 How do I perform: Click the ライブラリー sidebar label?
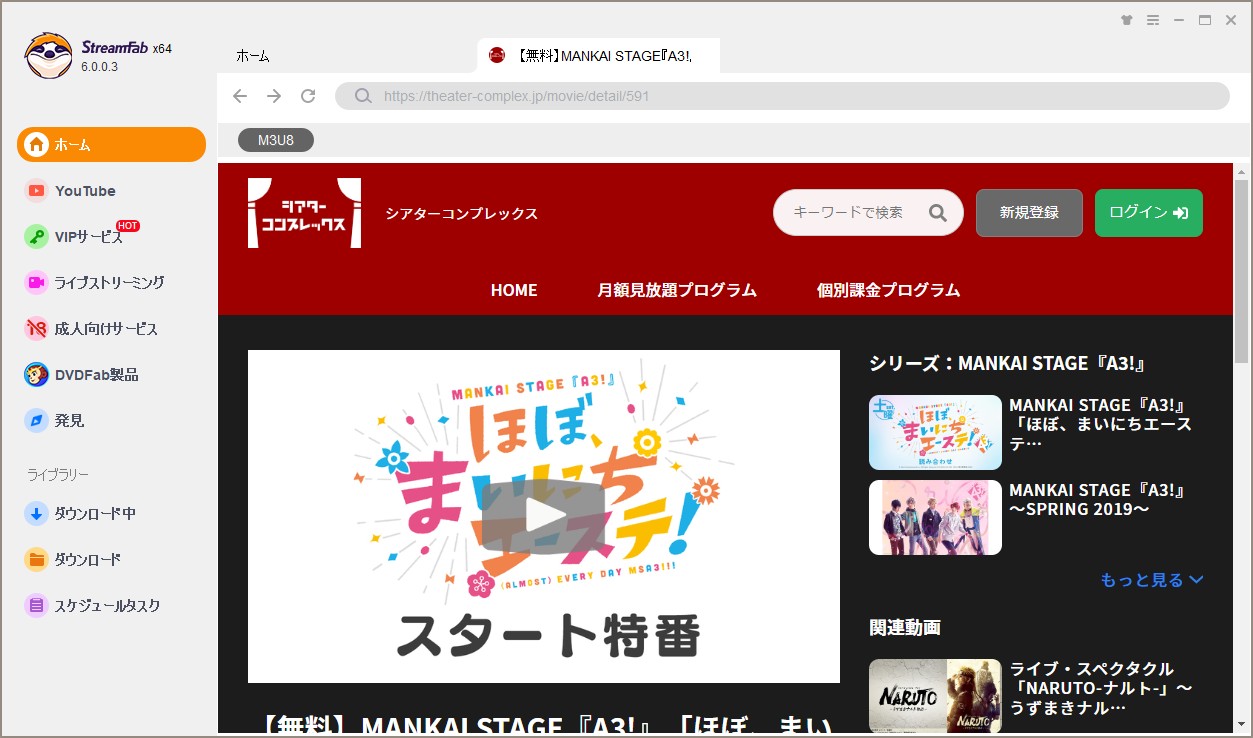click(58, 474)
